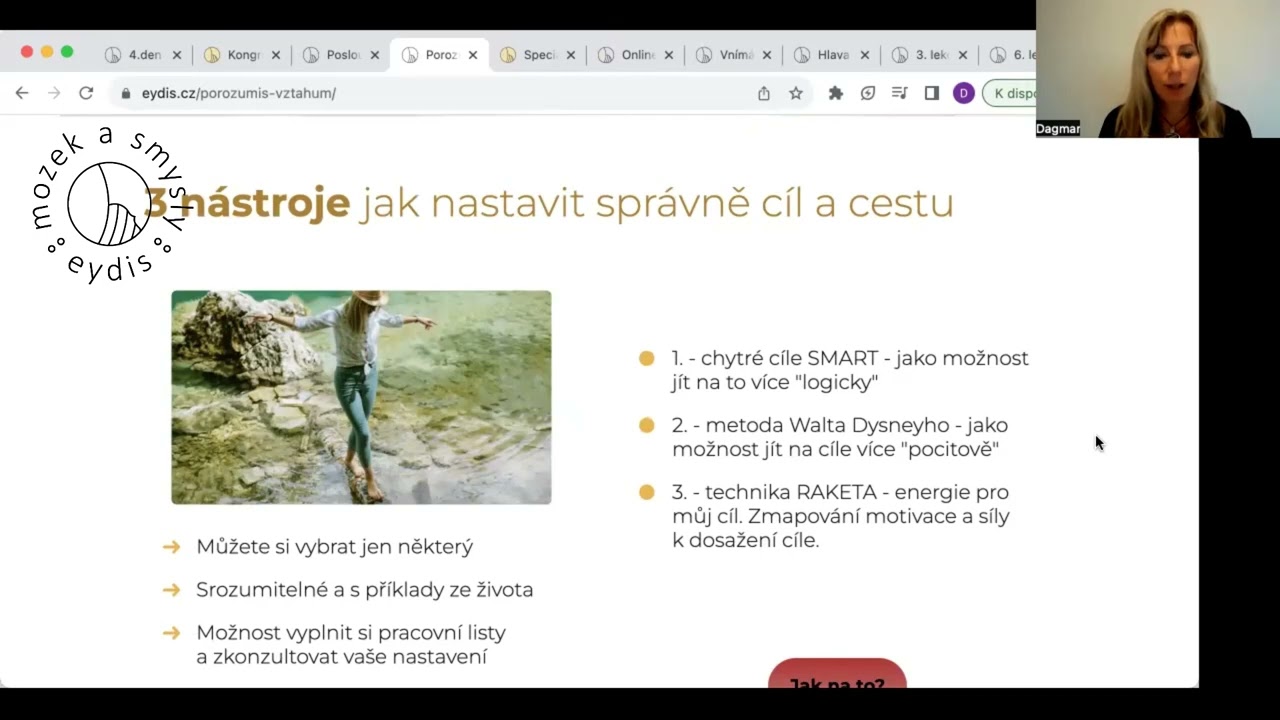This screenshot has width=1280, height=720.
Task: Switch to the 'Speci' tab
Action: point(540,55)
